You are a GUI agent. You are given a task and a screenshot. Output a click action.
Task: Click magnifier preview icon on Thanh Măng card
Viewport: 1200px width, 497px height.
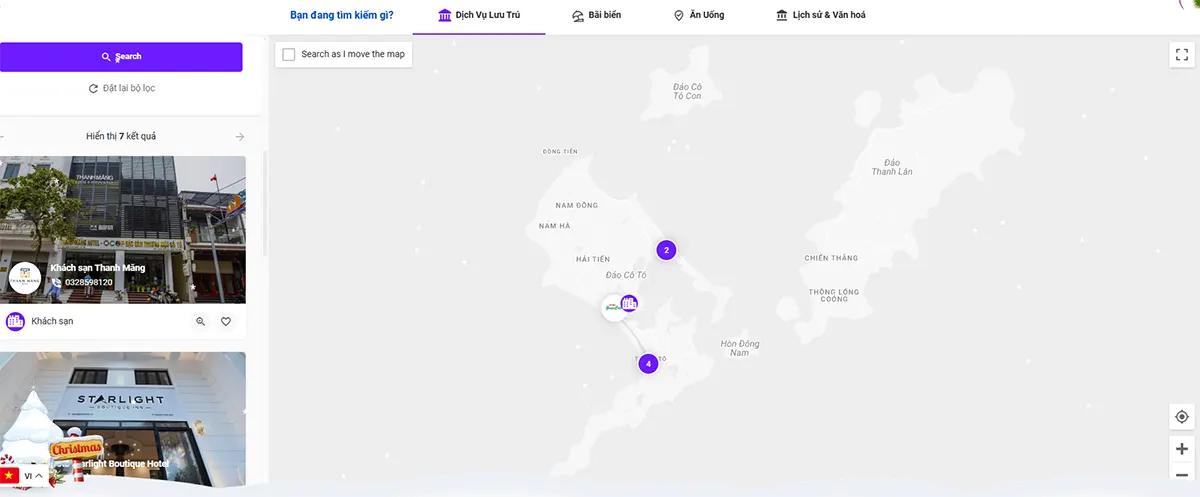pos(200,321)
